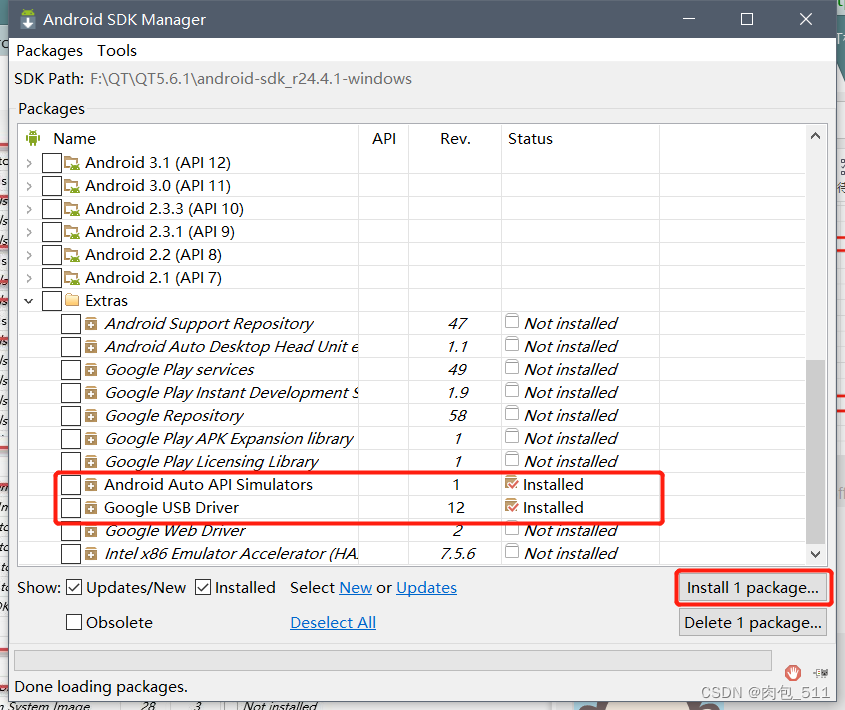Click Not installed status icon for Google Repository
Viewport: 845px width, 710px height.
pyautogui.click(x=512, y=414)
